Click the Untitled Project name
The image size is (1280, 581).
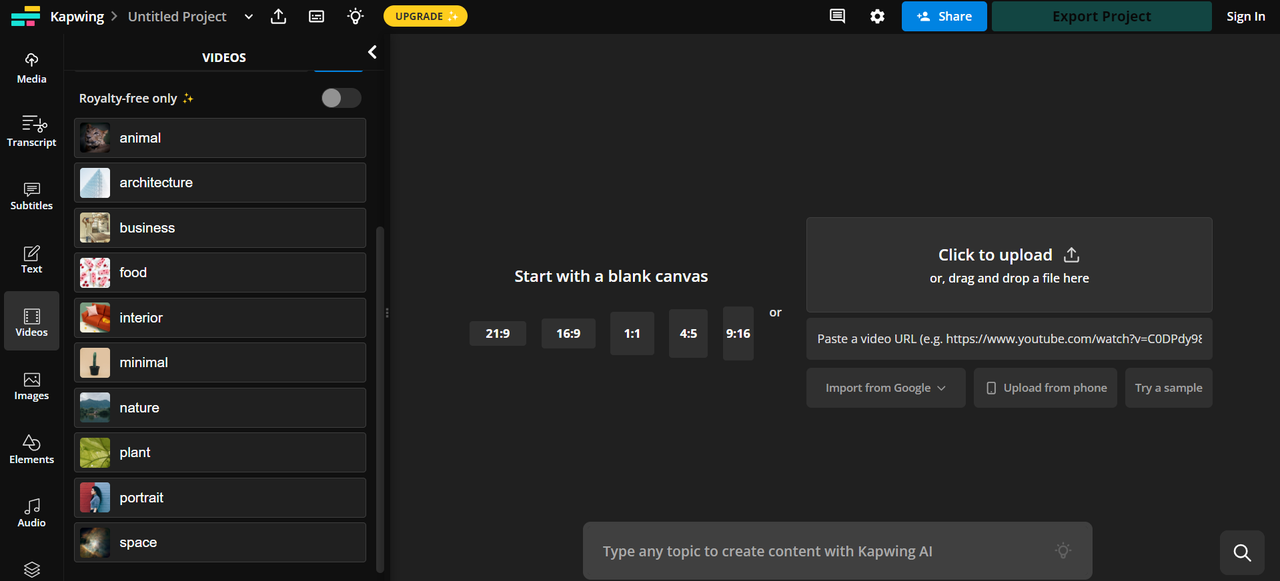click(x=177, y=17)
